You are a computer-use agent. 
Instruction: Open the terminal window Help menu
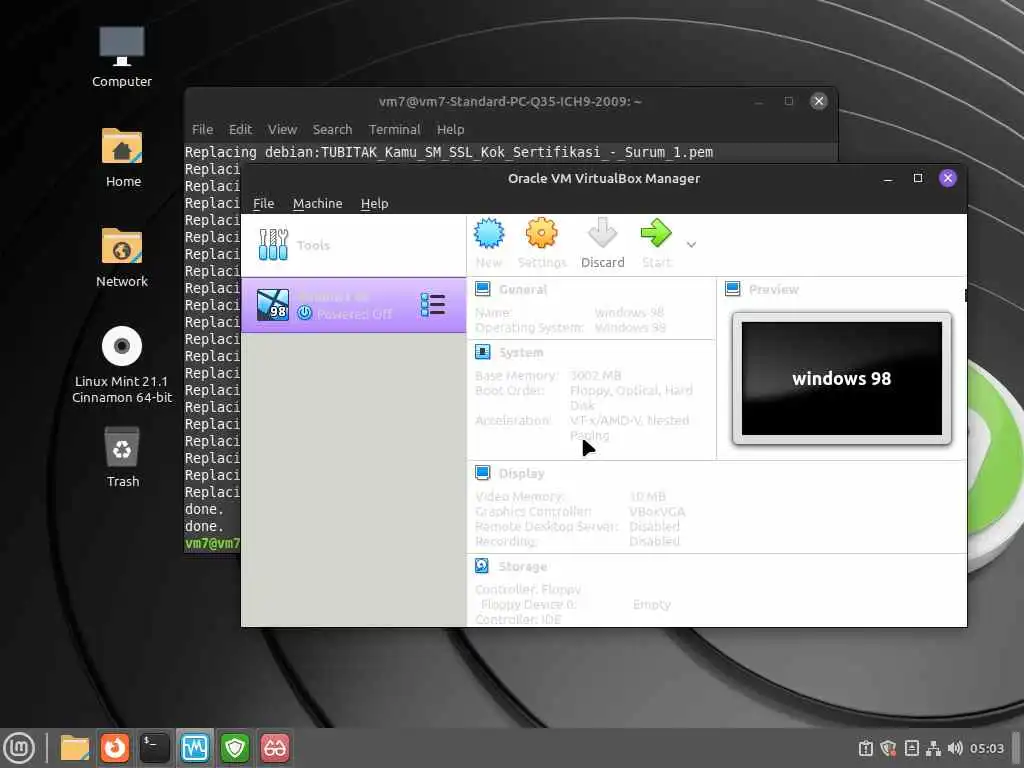tap(451, 129)
